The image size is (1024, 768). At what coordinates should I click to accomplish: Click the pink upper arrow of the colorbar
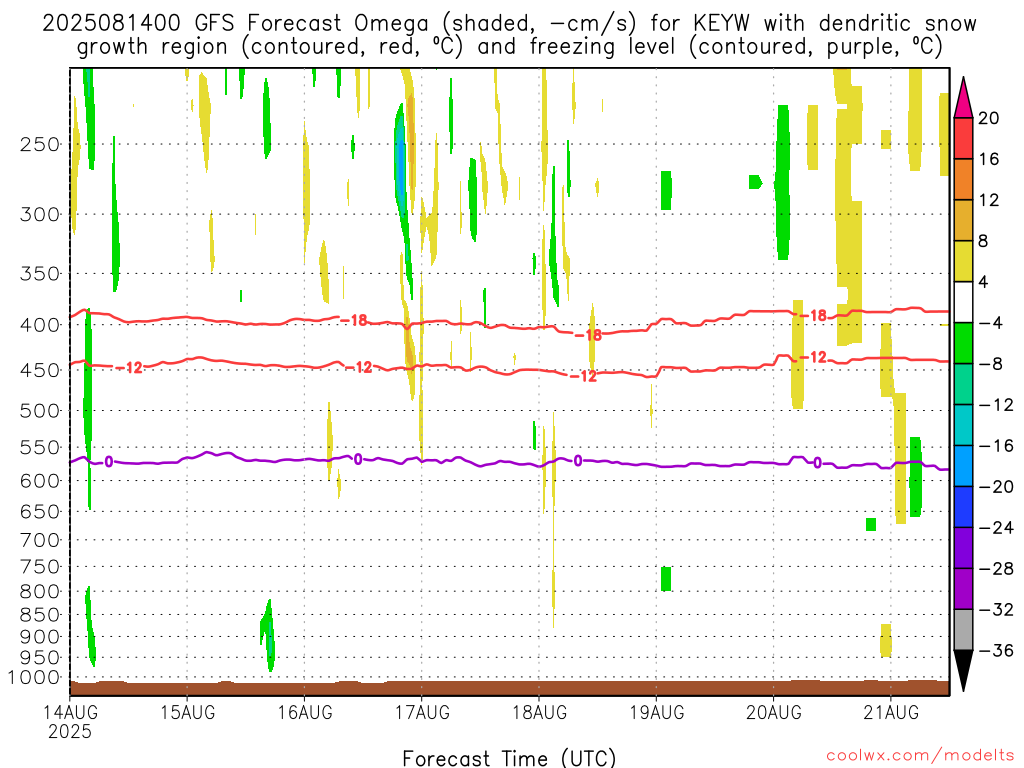point(963,98)
